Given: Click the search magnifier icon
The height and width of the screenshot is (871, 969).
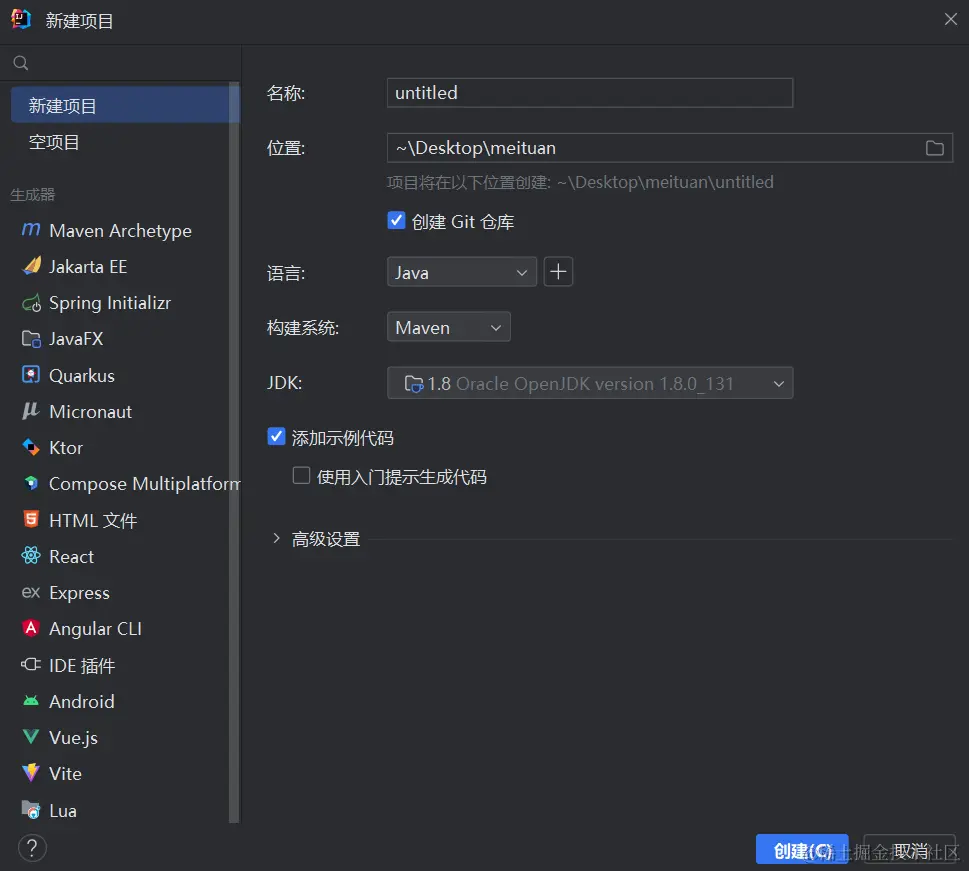Looking at the screenshot, I should pyautogui.click(x=21, y=63).
